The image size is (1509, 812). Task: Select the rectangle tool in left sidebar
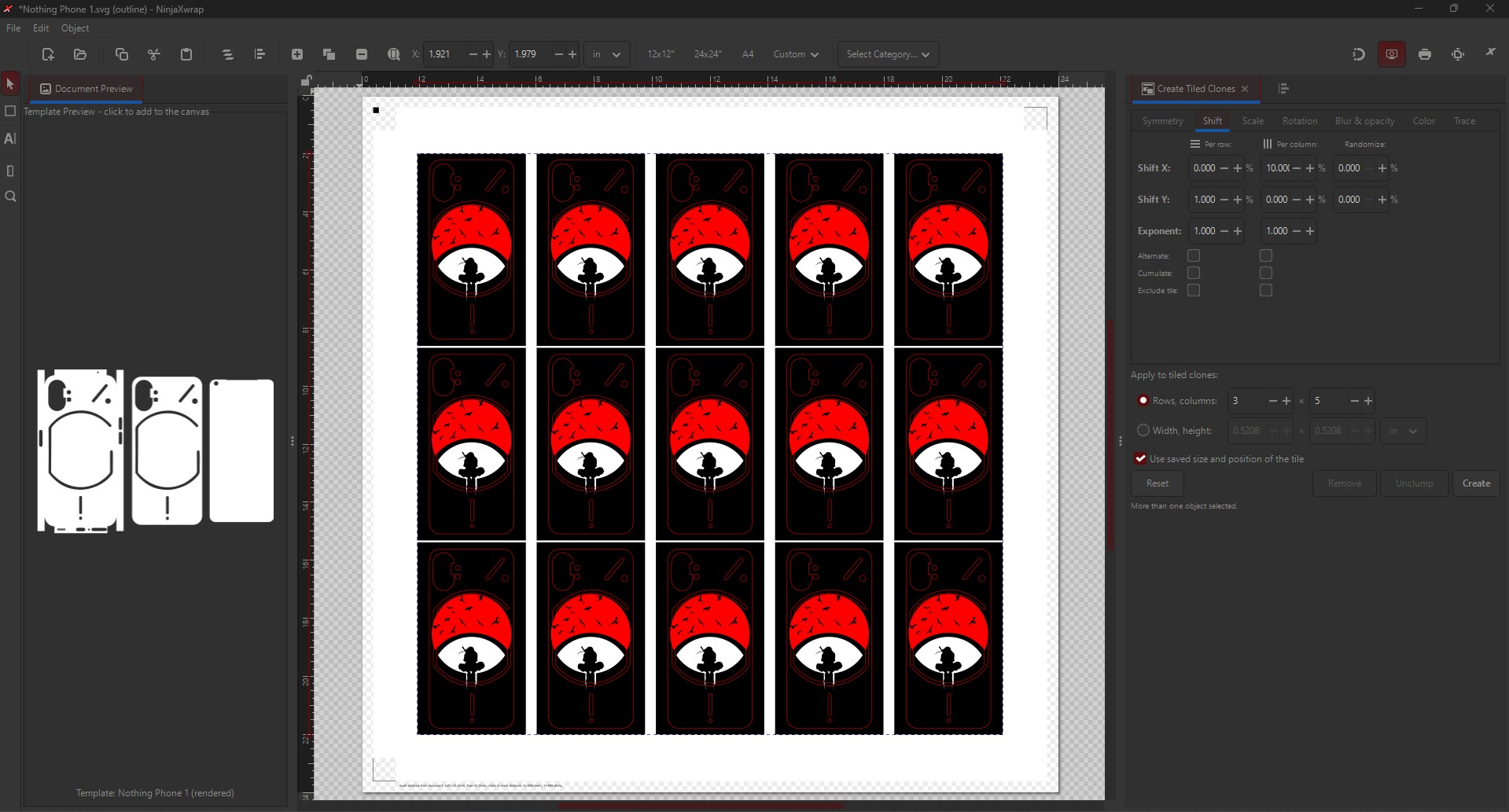(10, 112)
